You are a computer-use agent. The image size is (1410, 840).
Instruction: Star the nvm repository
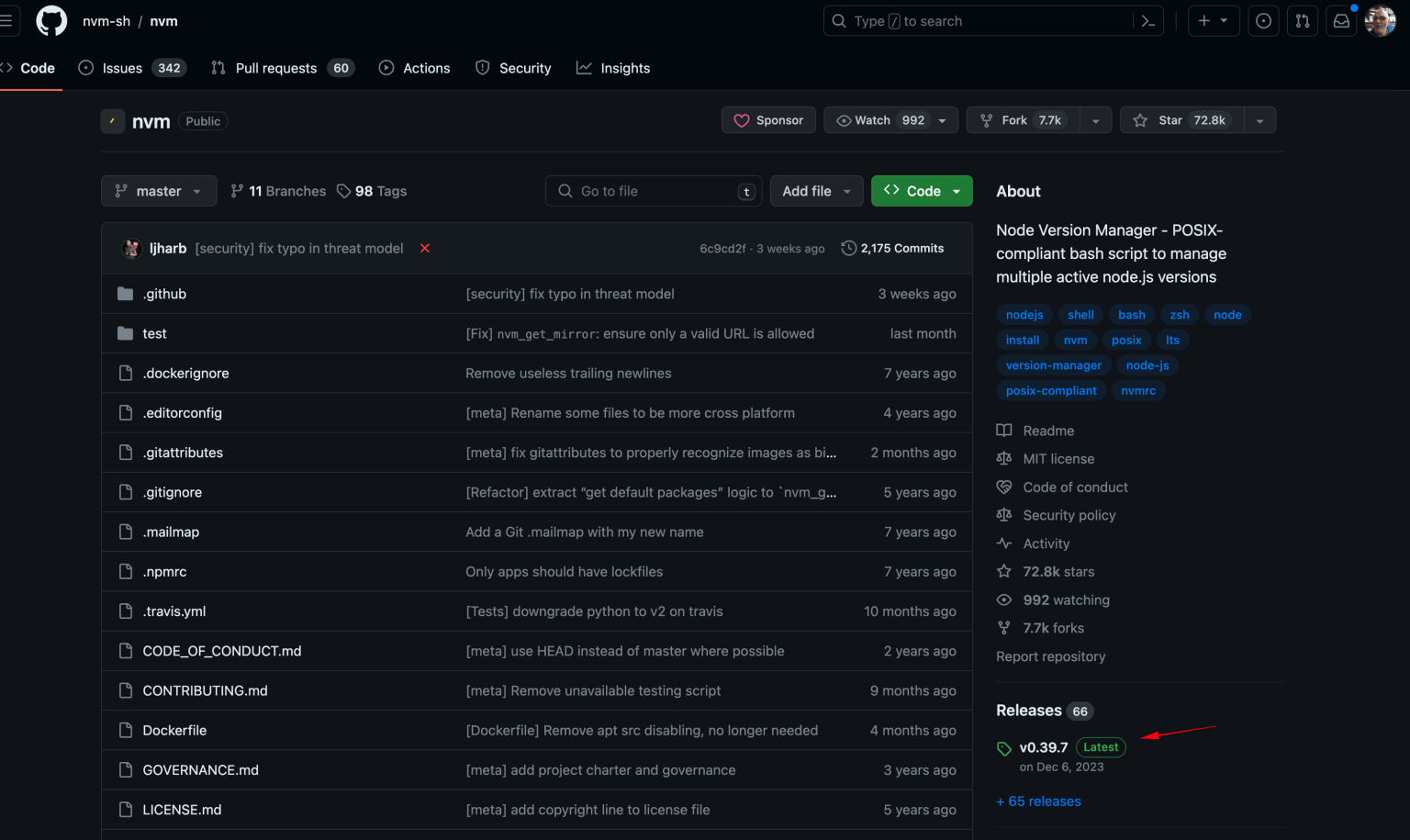point(1182,119)
